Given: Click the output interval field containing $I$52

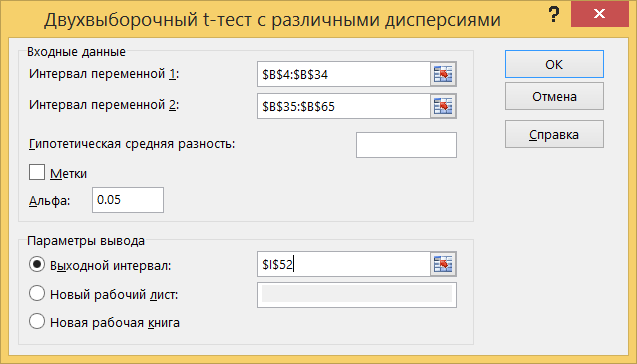Looking at the screenshot, I should pos(344,264).
